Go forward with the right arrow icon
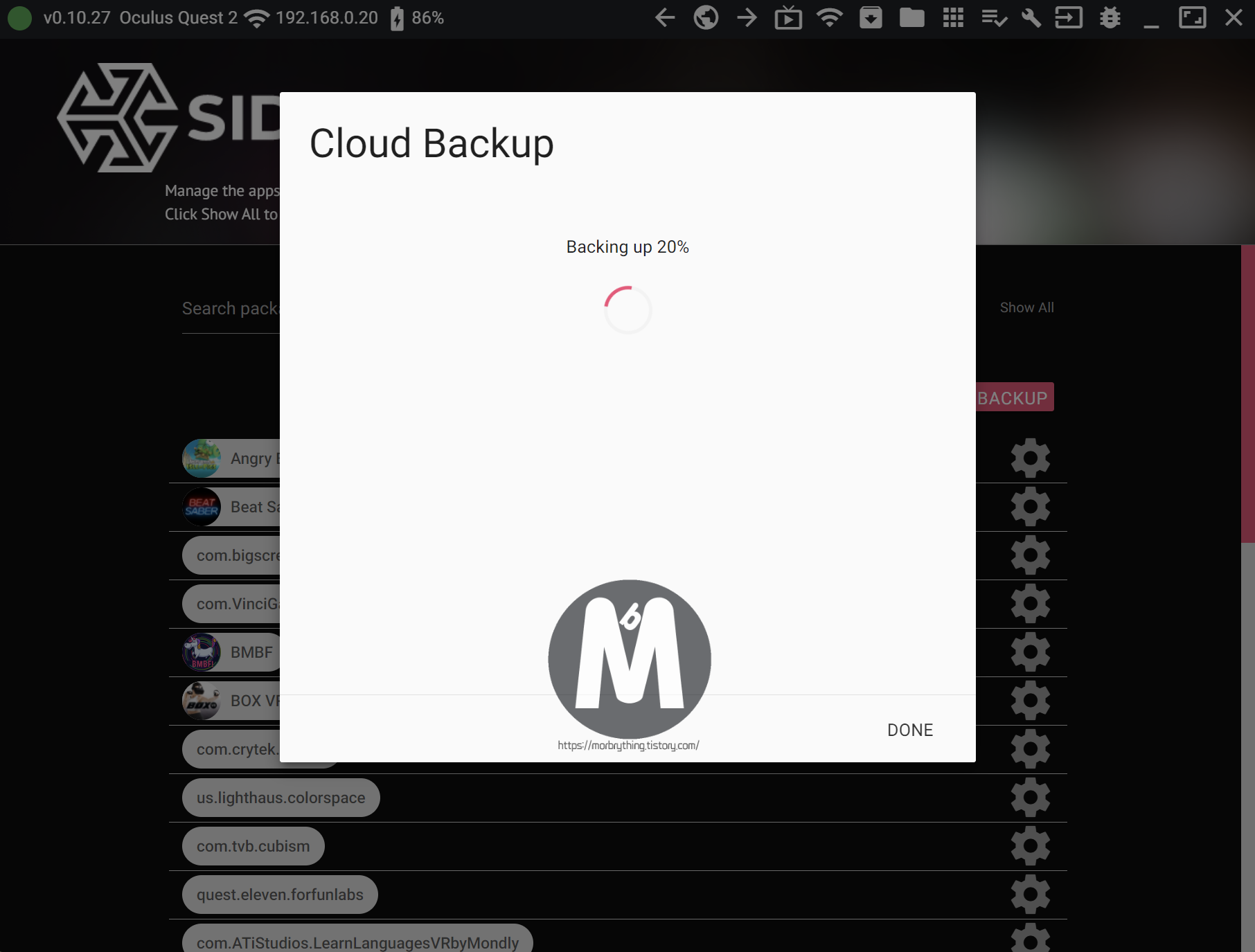This screenshot has width=1255, height=952. (x=747, y=18)
